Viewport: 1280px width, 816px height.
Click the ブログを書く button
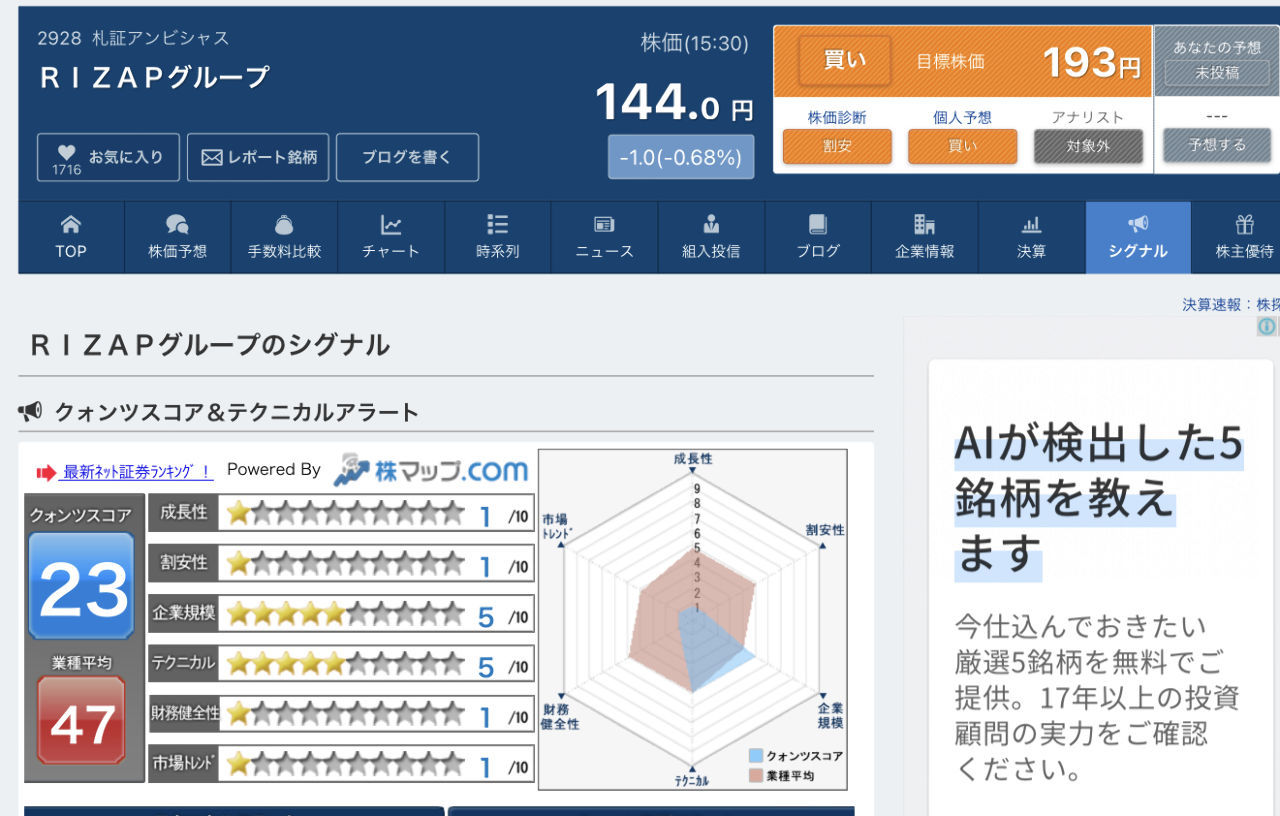(x=407, y=157)
